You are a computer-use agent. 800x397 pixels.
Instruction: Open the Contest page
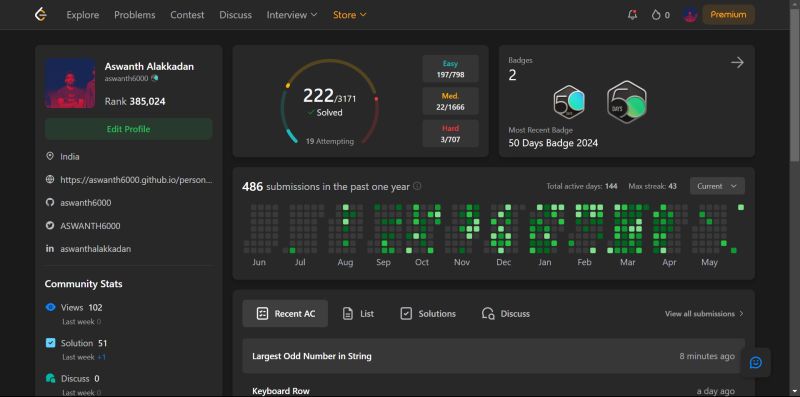[x=187, y=15]
